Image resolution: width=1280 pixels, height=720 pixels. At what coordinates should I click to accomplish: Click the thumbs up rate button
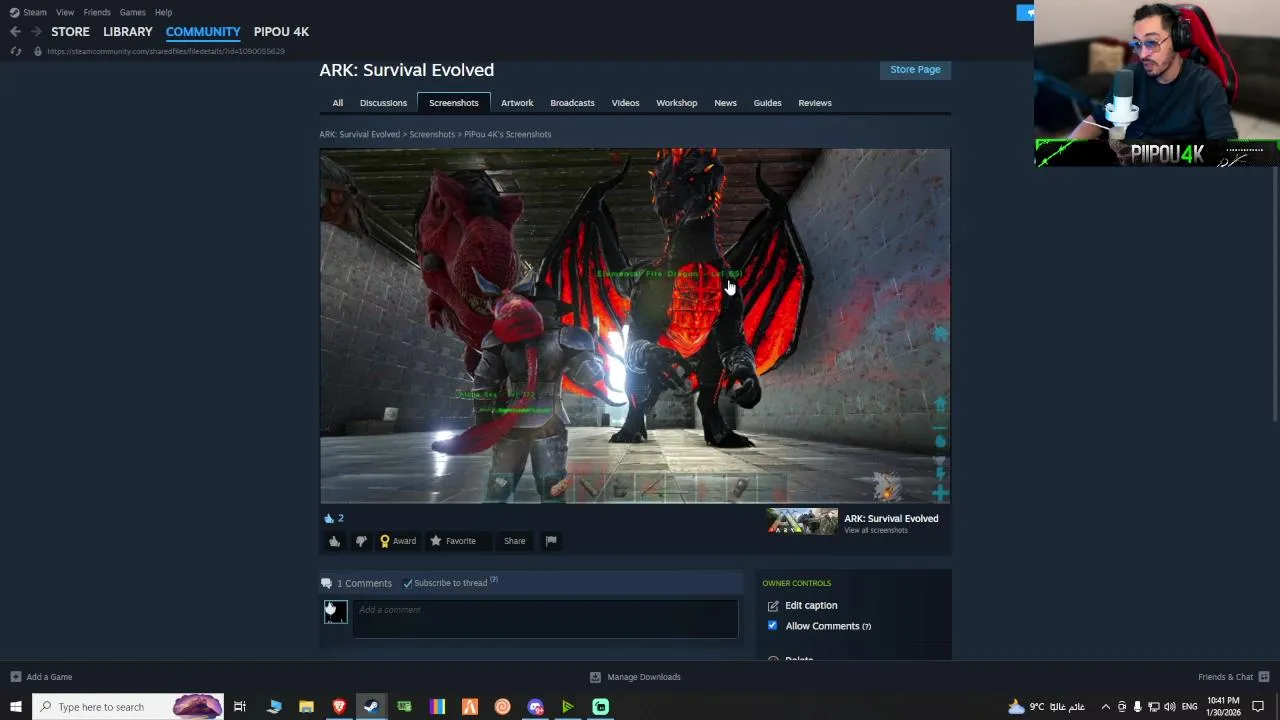click(335, 541)
